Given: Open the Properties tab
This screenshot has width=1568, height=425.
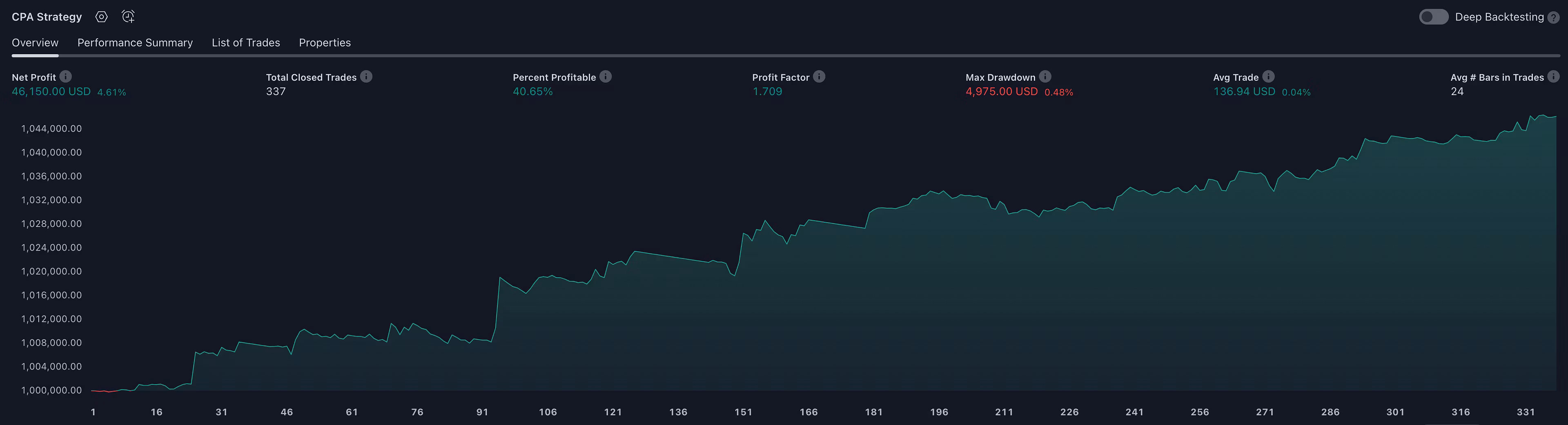Looking at the screenshot, I should [325, 42].
